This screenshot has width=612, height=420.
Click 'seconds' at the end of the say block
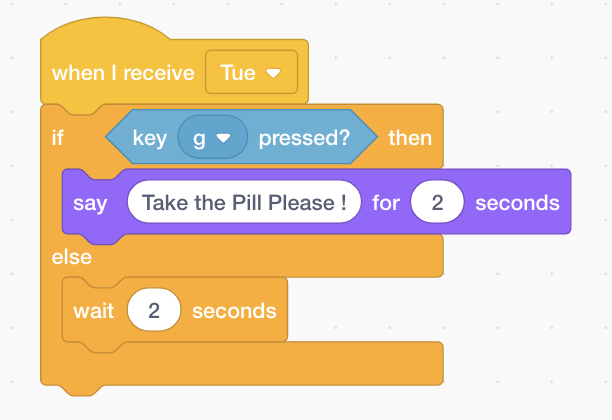tap(517, 203)
